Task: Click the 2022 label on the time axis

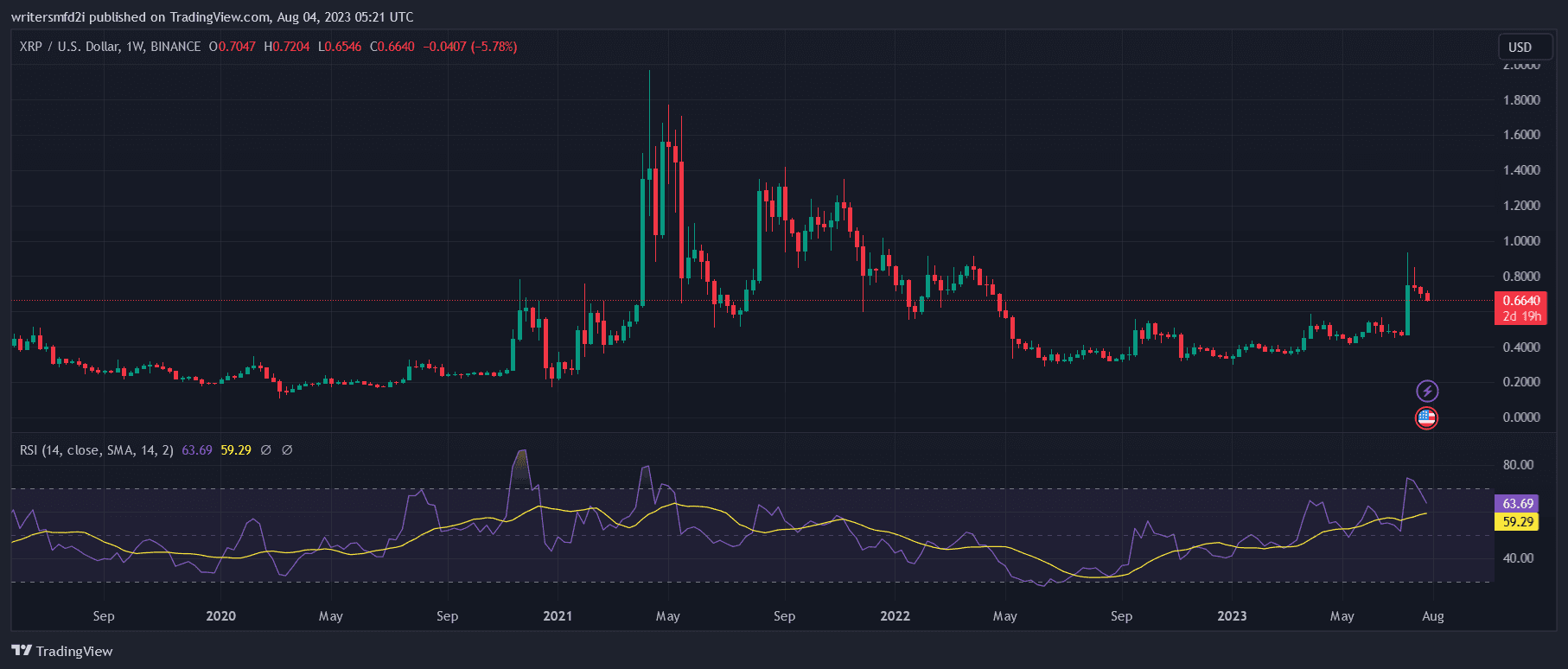Action: coord(895,616)
